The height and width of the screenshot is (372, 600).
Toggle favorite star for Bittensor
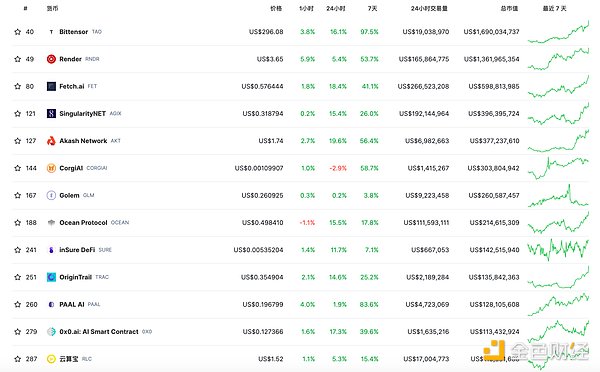(x=18, y=32)
